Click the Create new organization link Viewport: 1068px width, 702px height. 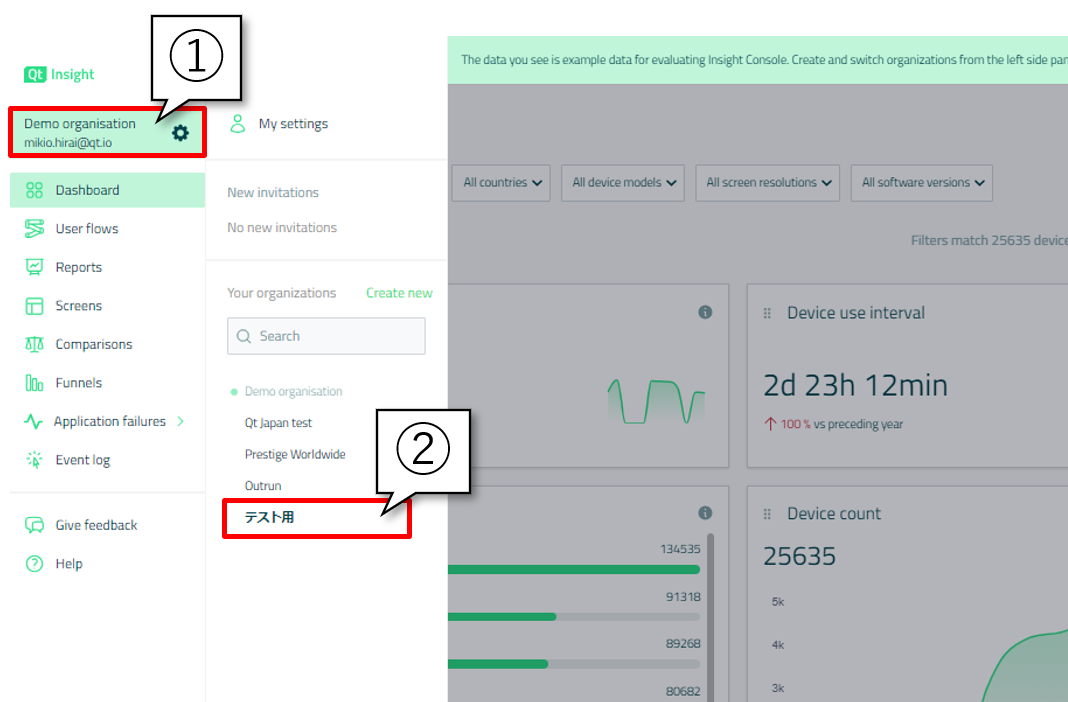coord(399,293)
